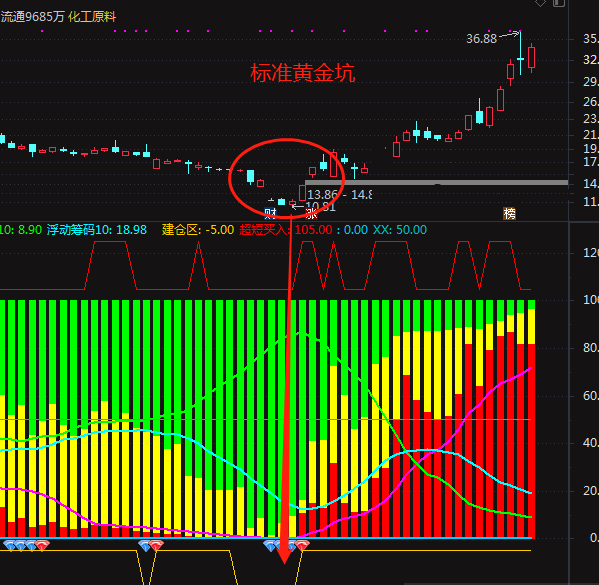Click the 超短买入: 105.00 indicator label
This screenshot has height=585, width=599.
point(286,230)
